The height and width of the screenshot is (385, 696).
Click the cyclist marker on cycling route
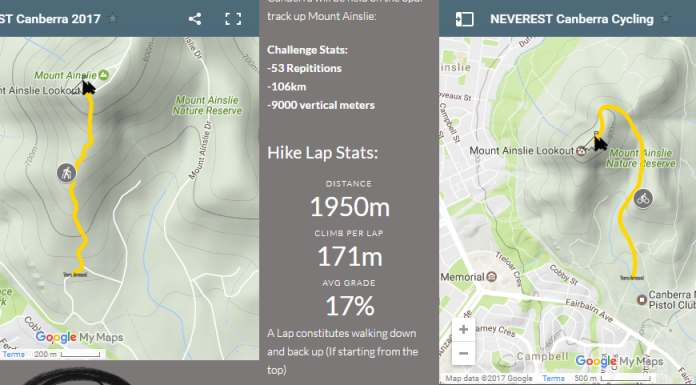(643, 199)
